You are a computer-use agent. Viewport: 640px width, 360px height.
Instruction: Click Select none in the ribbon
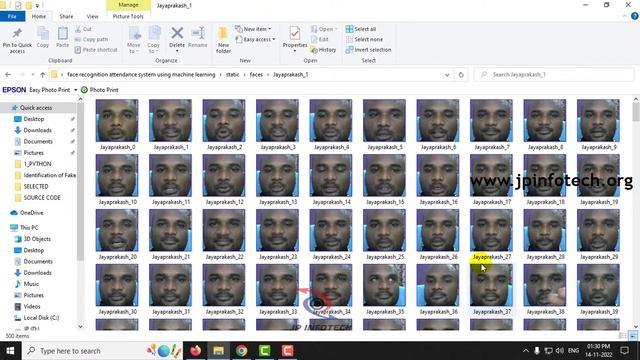364,39
